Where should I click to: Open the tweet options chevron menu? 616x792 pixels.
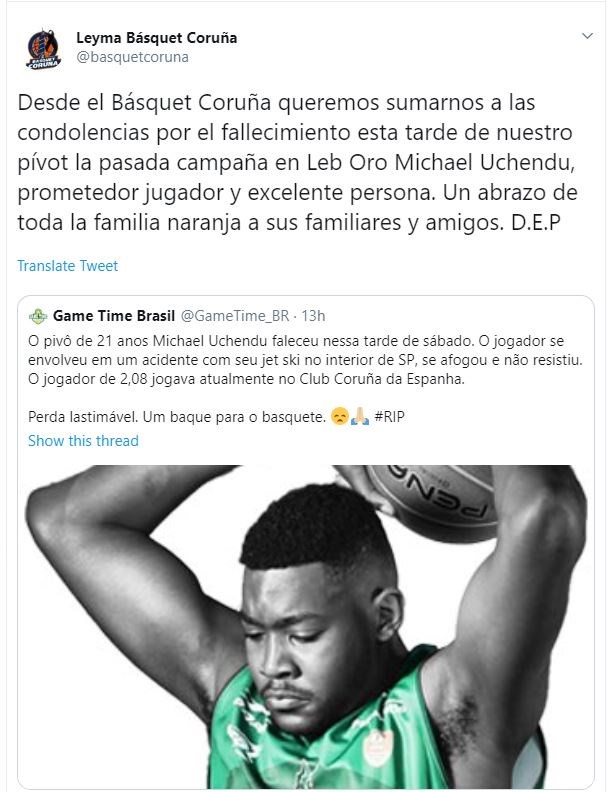point(587,36)
